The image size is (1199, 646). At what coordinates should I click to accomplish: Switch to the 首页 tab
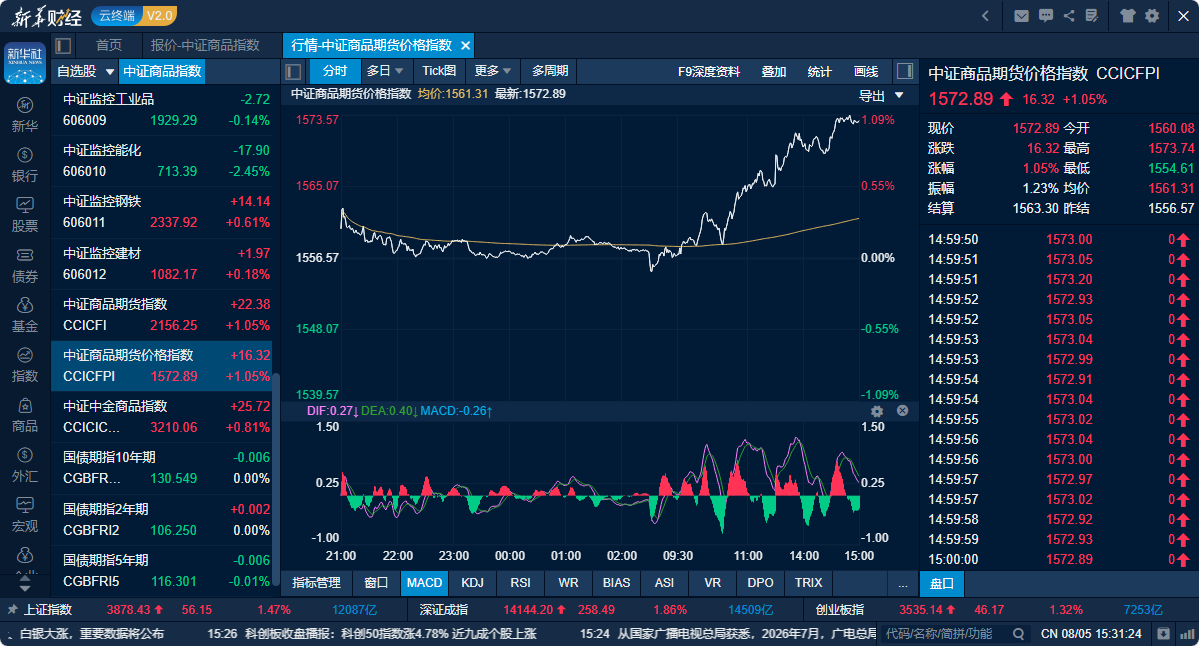pyautogui.click(x=109, y=45)
